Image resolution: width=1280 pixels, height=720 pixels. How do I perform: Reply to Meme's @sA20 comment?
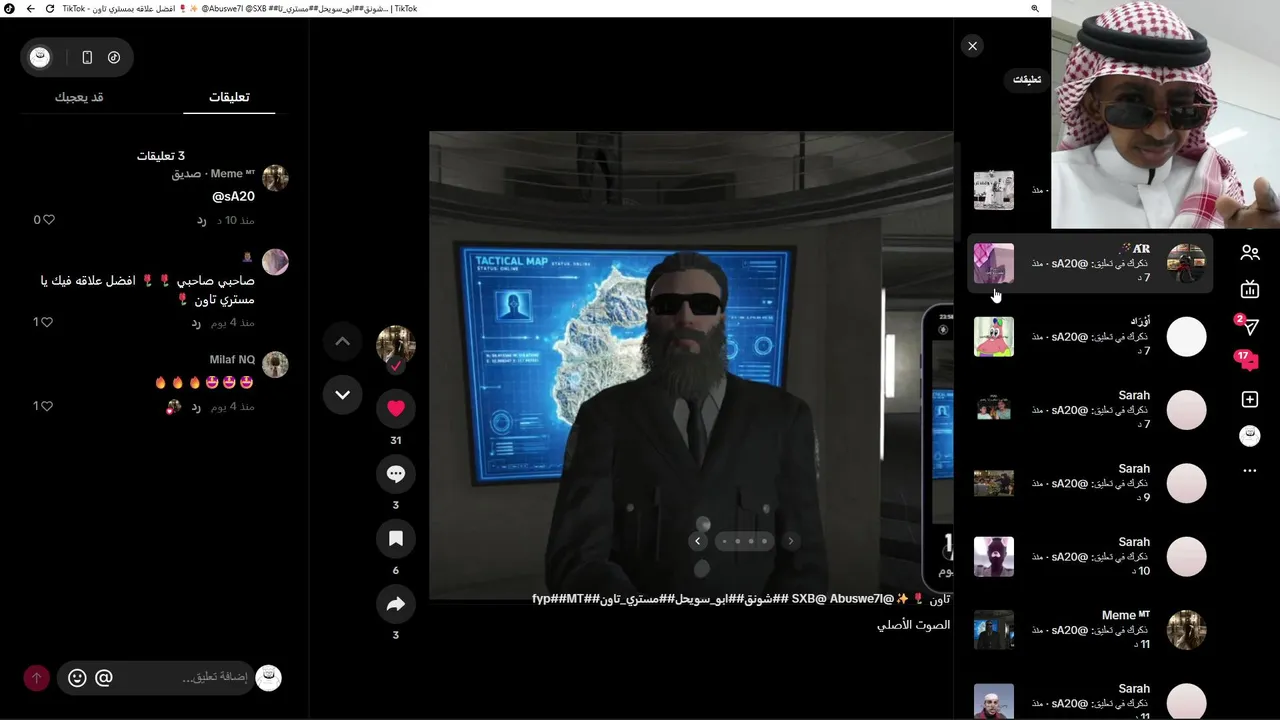[201, 220]
